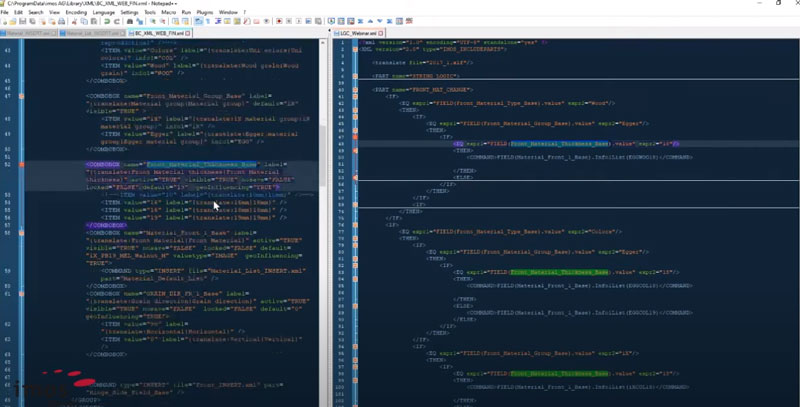The image size is (800, 407).
Task: Open the Plugins menu
Action: [x=205, y=12]
